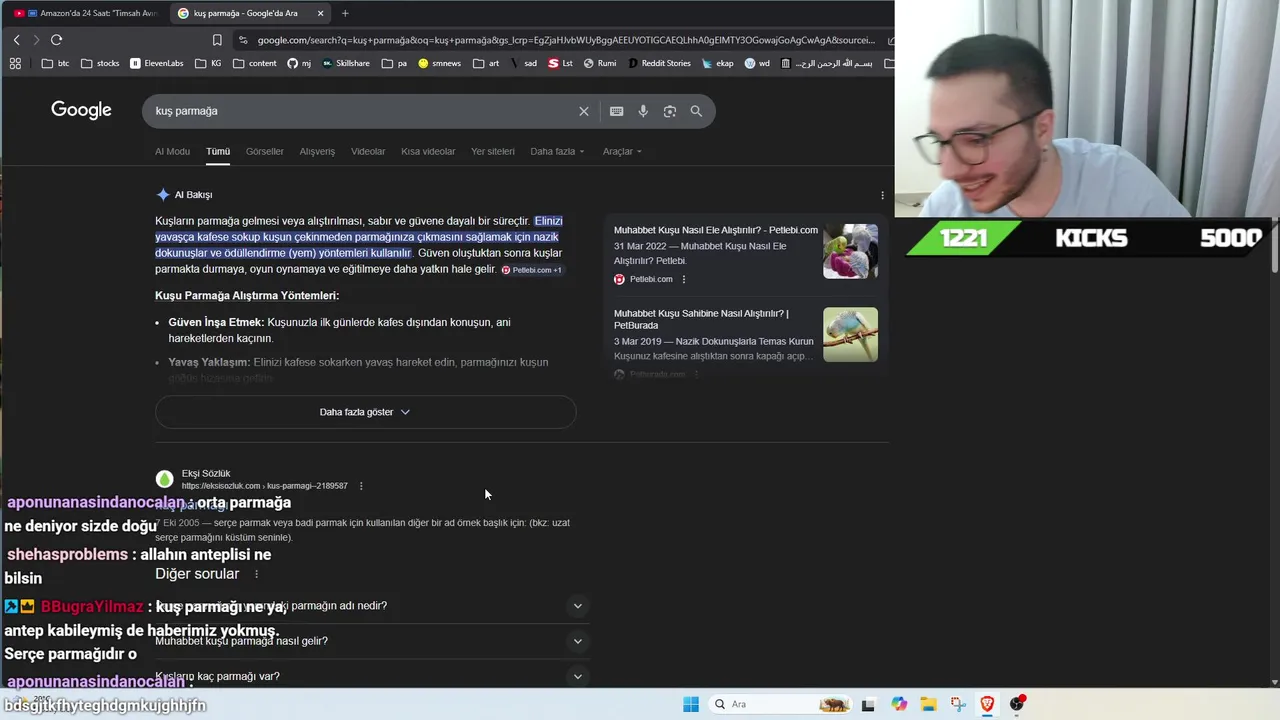Open the GitHub mj bookmark
1280x720 pixels.
click(299, 63)
